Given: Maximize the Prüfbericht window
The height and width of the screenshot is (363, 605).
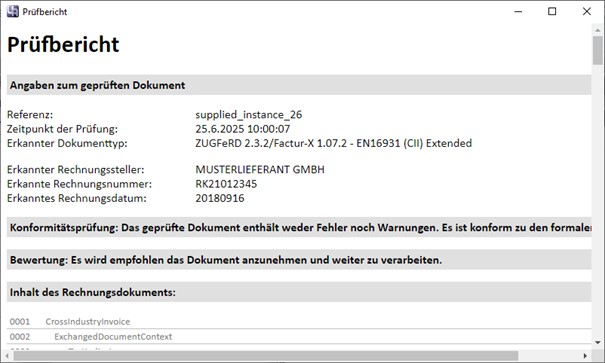Looking at the screenshot, I should tap(552, 12).
